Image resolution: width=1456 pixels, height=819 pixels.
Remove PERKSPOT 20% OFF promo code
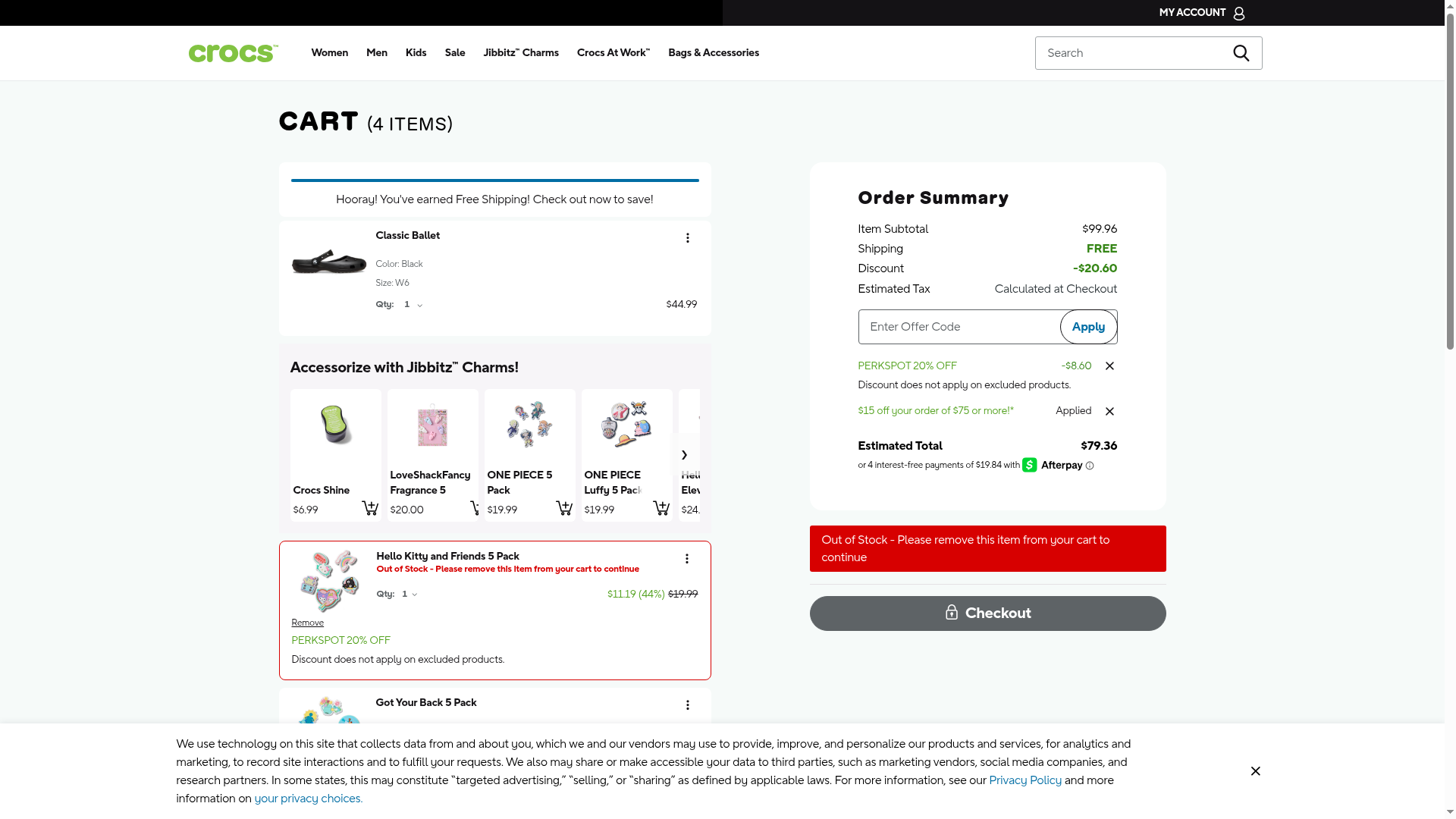[x=1109, y=366]
